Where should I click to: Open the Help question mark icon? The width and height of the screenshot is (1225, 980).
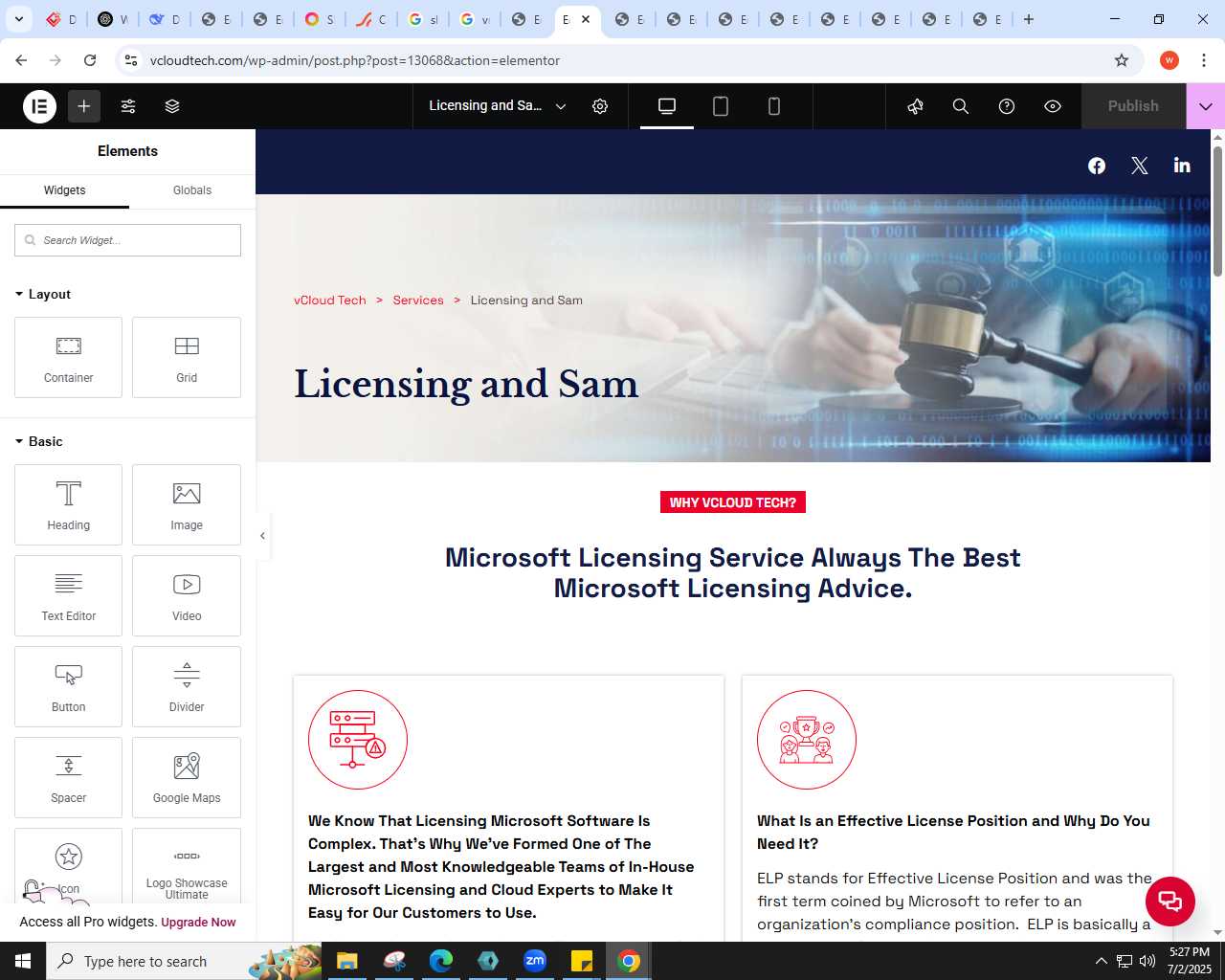(1007, 106)
